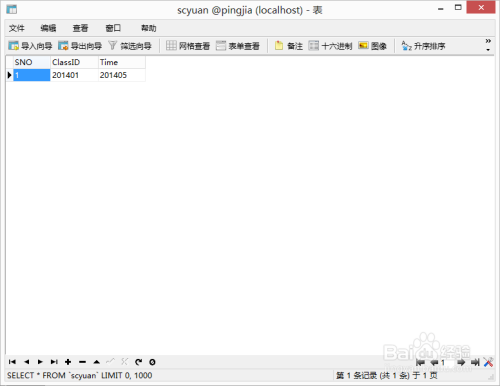
Task: Go to last page arrow
Action: [475, 362]
